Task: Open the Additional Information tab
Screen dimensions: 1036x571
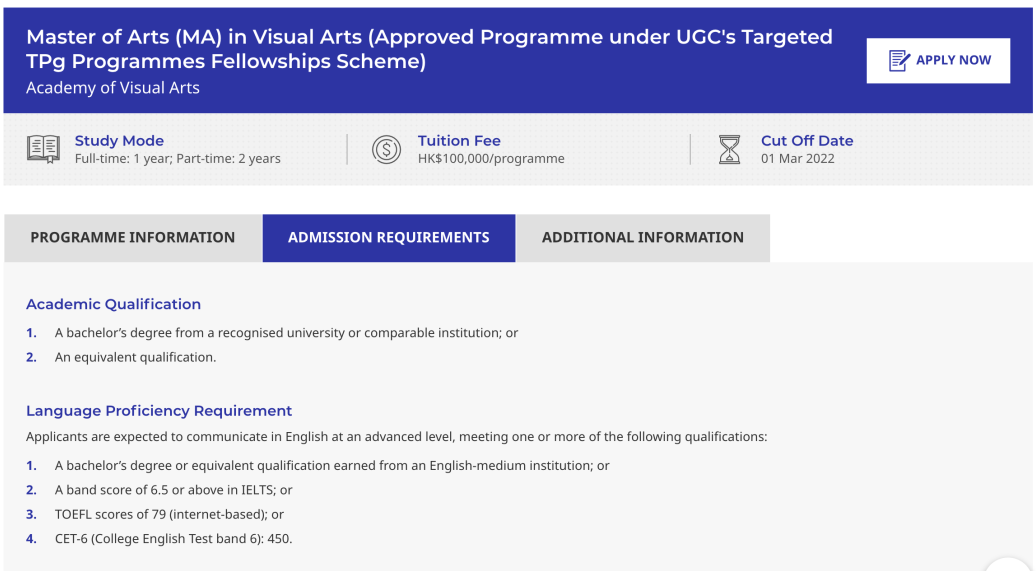Action: (x=643, y=238)
